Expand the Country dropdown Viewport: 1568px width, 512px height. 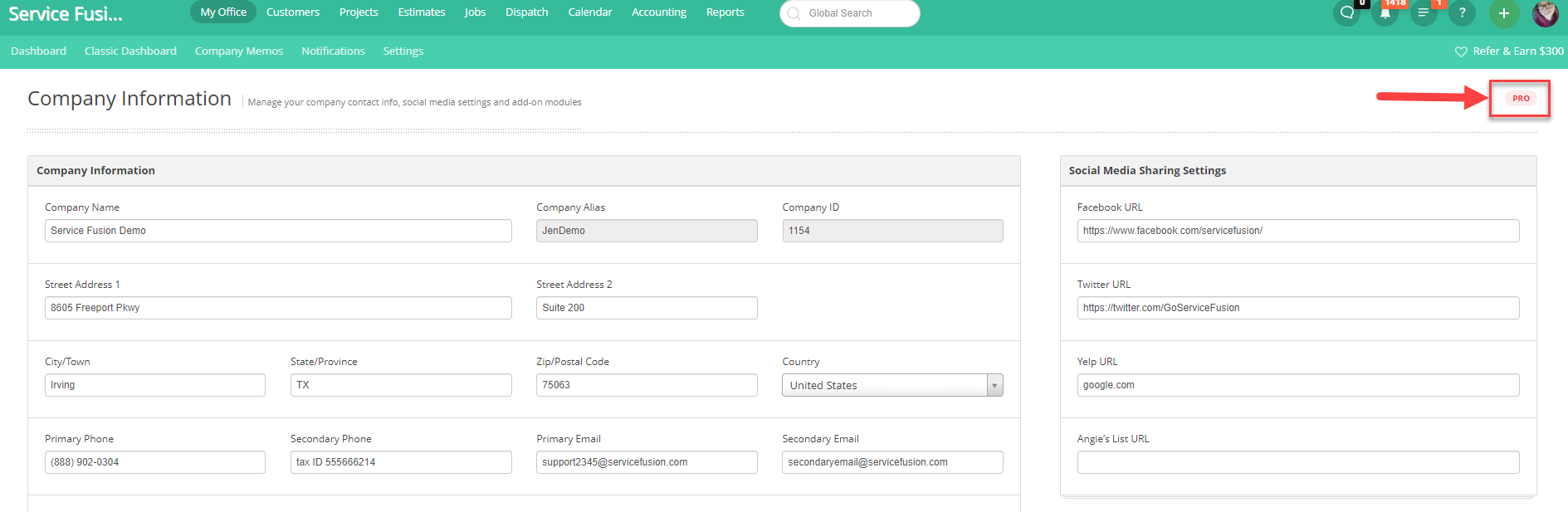click(x=892, y=385)
